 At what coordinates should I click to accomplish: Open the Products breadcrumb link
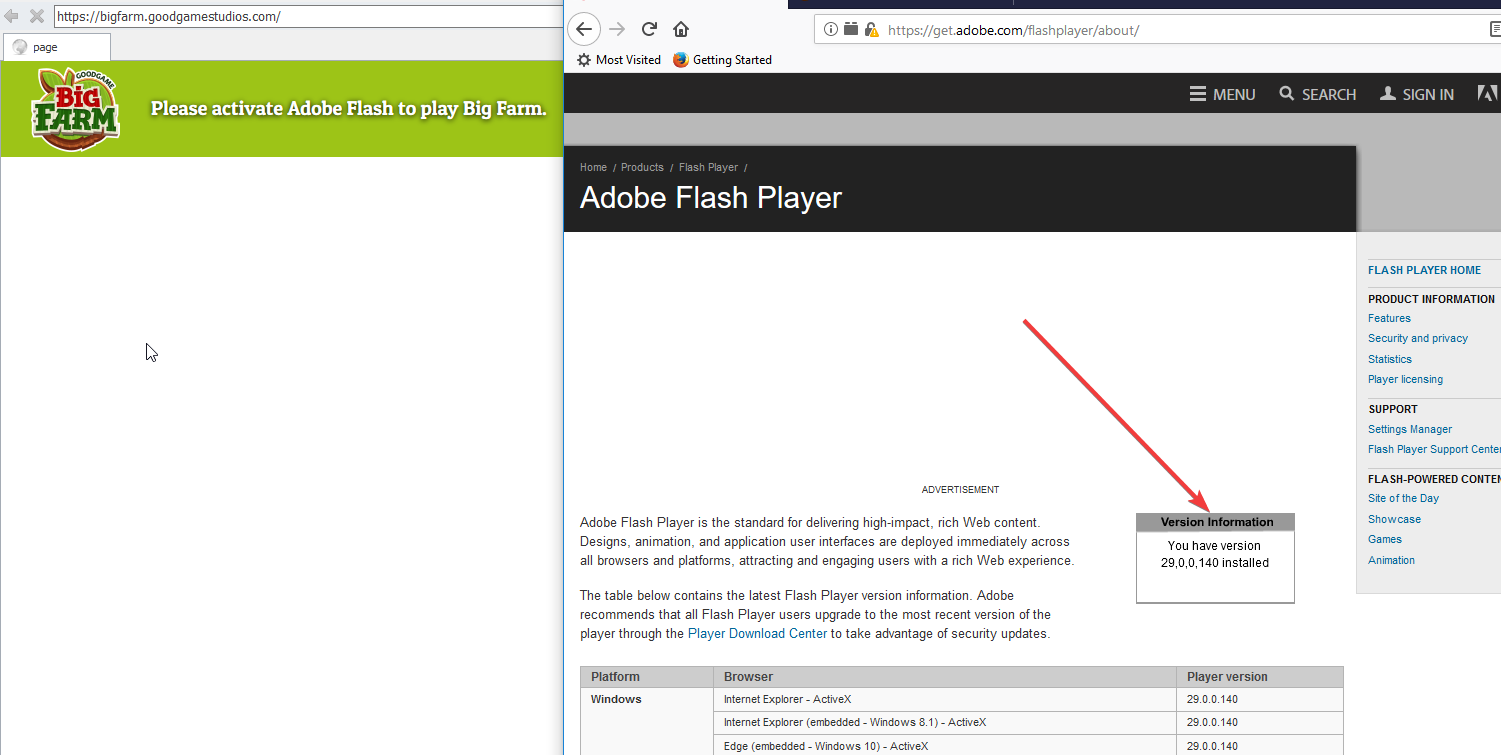coord(642,167)
